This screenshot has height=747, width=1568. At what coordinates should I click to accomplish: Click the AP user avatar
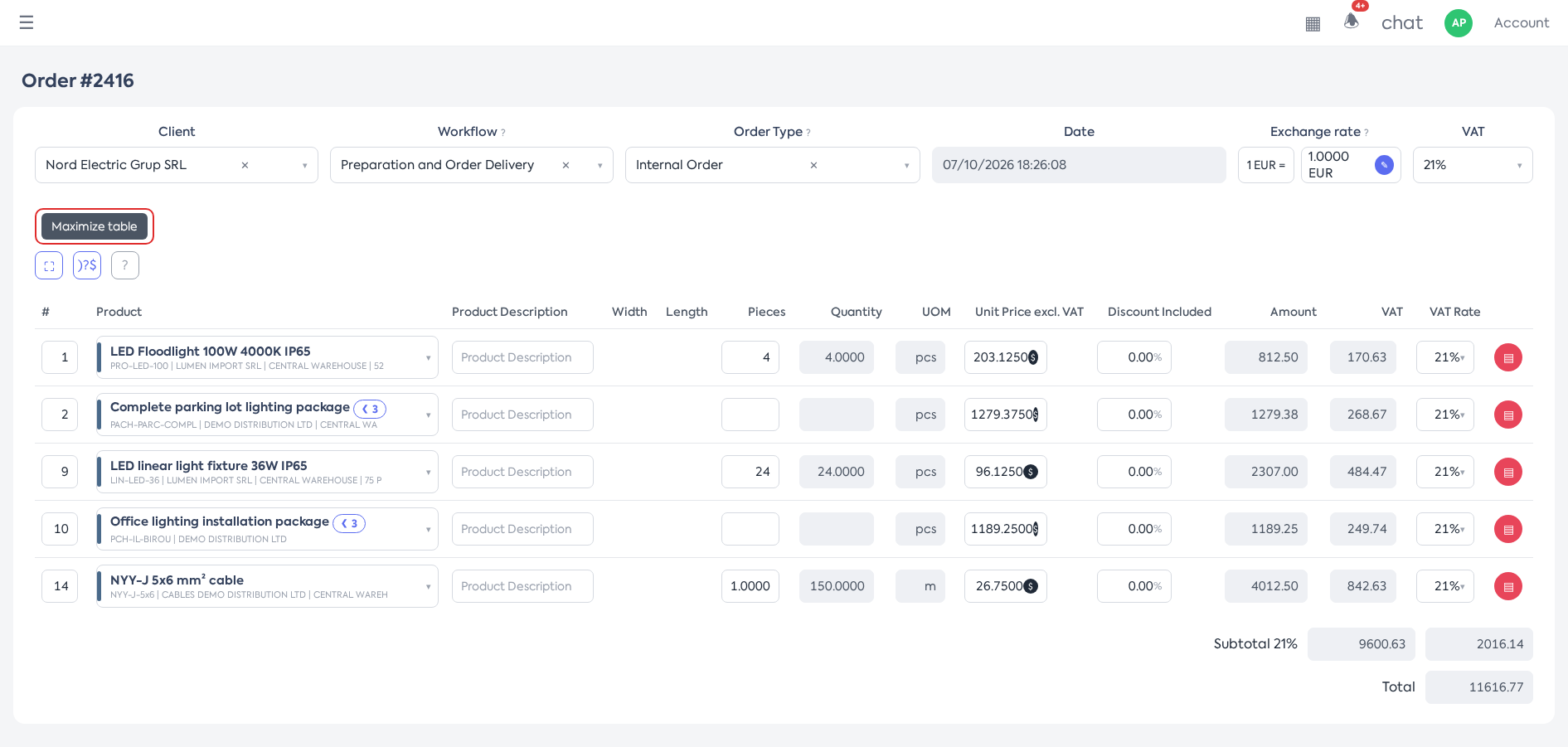coord(1459,23)
